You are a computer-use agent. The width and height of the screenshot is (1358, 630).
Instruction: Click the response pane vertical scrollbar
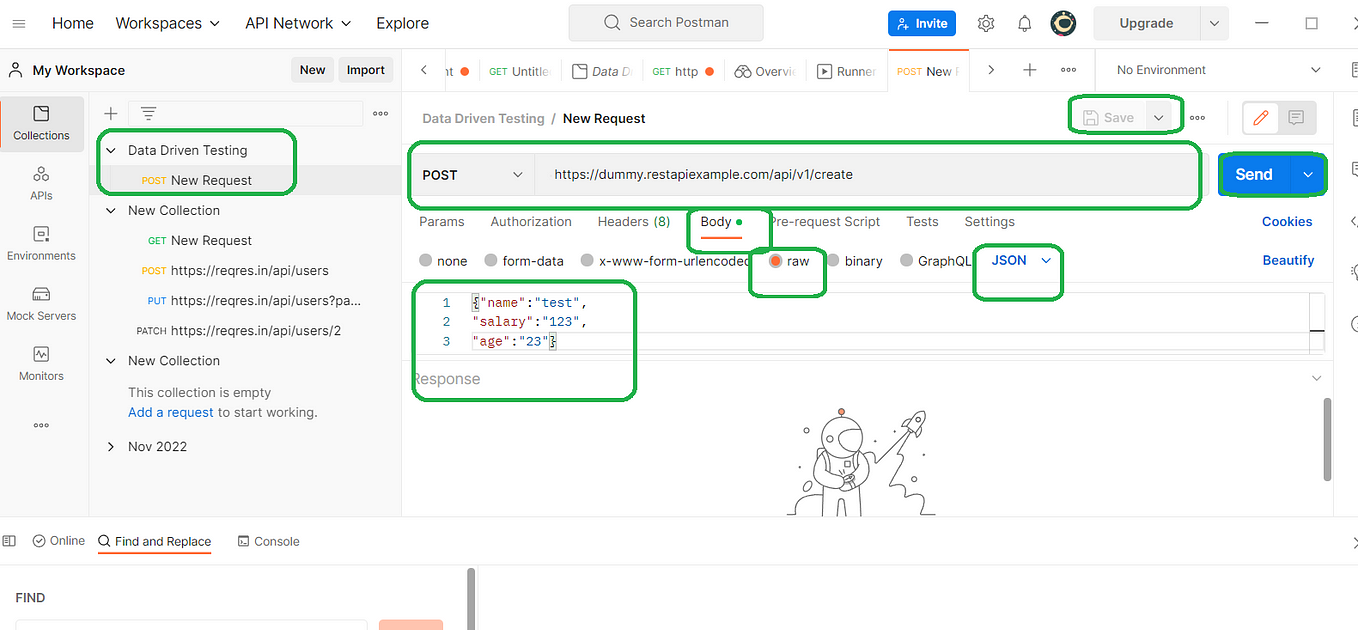coord(1328,438)
